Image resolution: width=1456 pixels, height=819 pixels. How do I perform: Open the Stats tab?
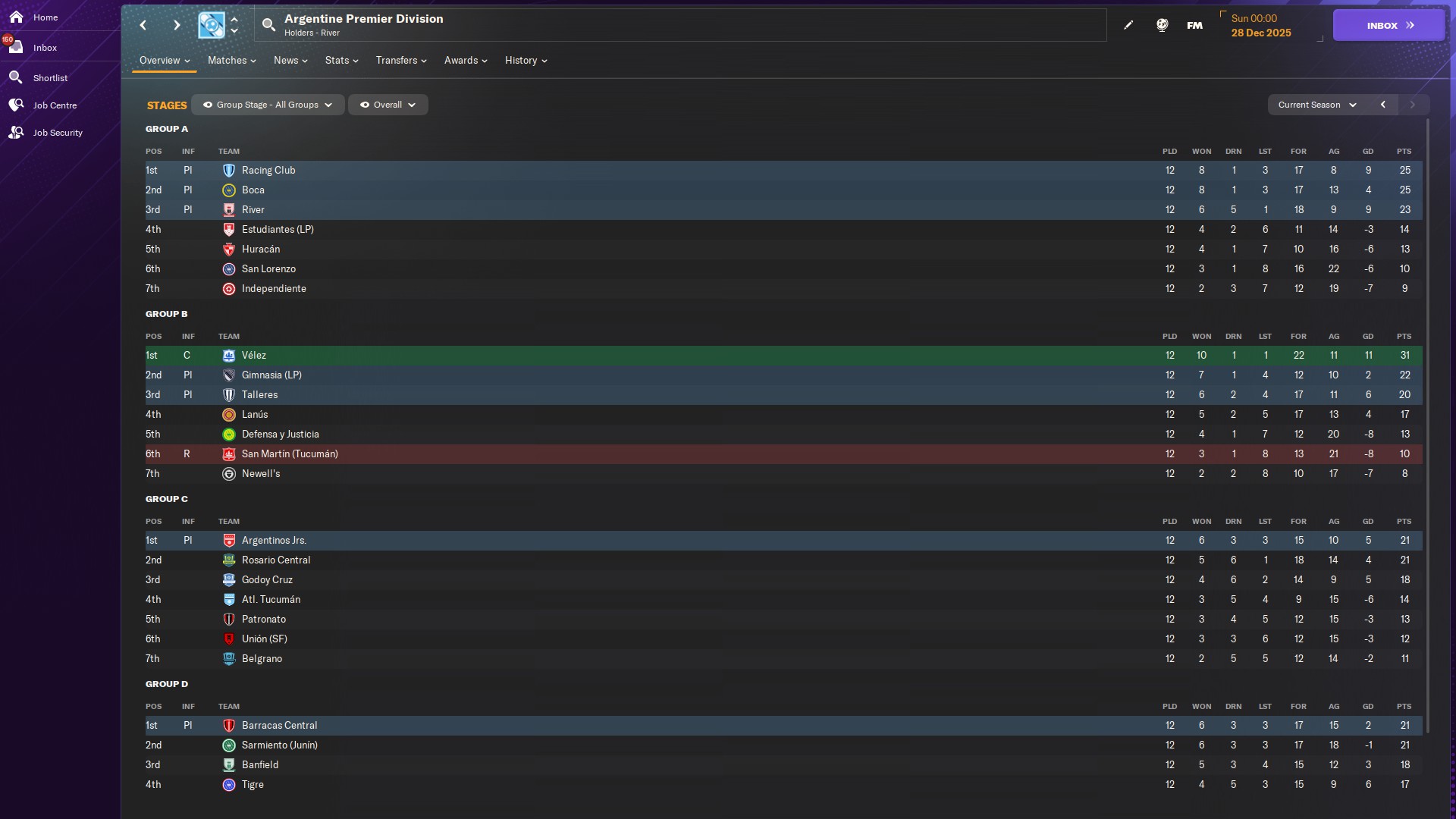click(341, 61)
